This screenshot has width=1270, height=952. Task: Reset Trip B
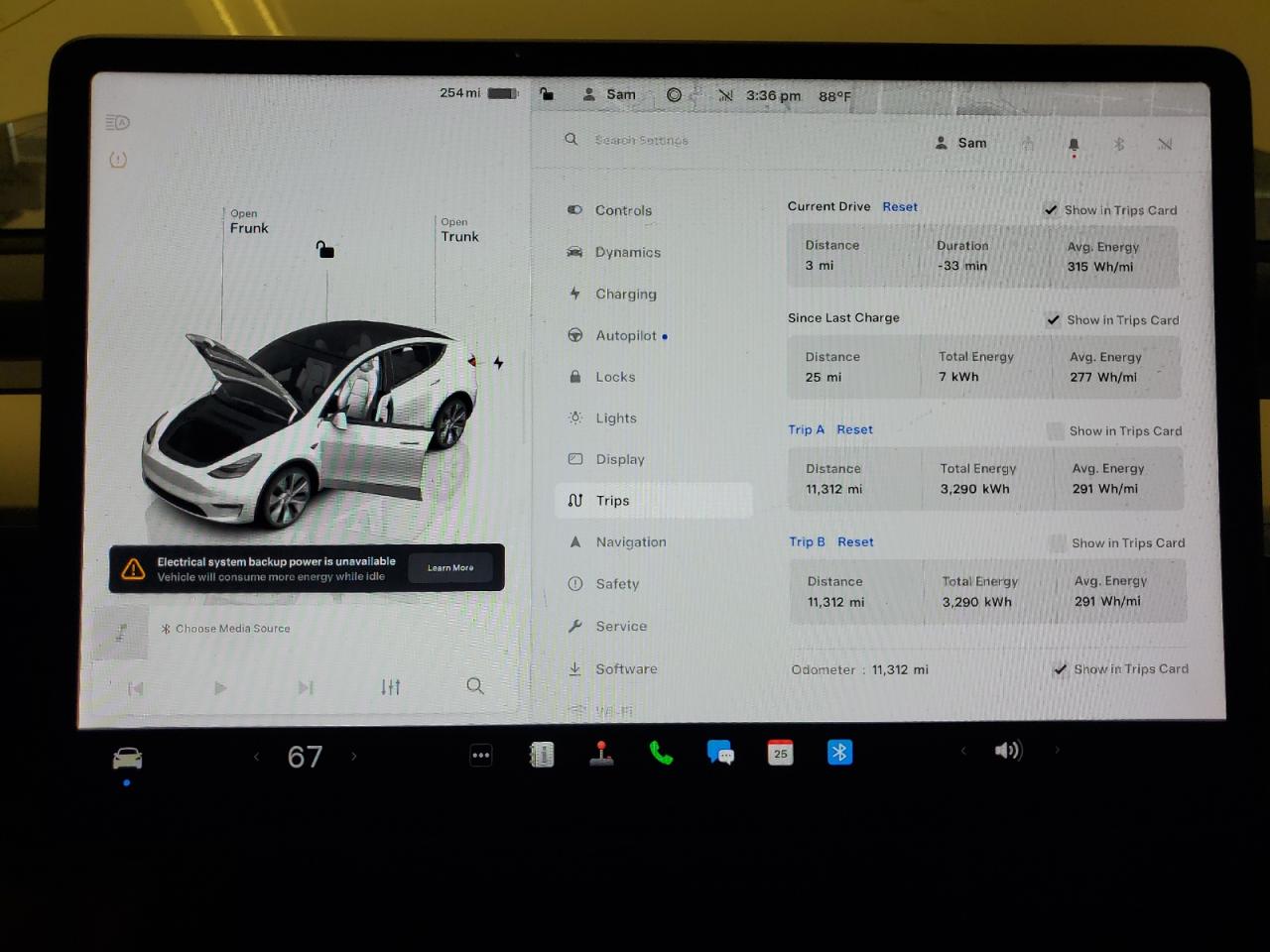click(x=855, y=541)
